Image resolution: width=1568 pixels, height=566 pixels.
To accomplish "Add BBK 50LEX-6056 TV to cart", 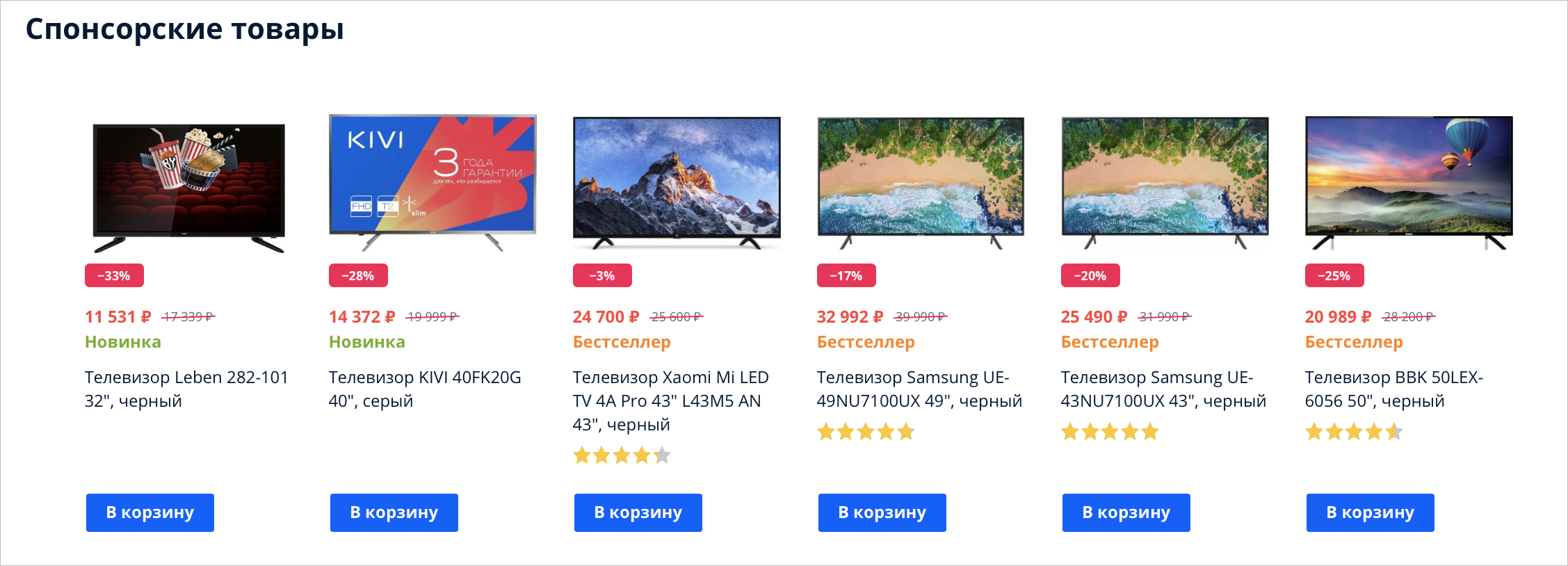I will [x=1370, y=512].
